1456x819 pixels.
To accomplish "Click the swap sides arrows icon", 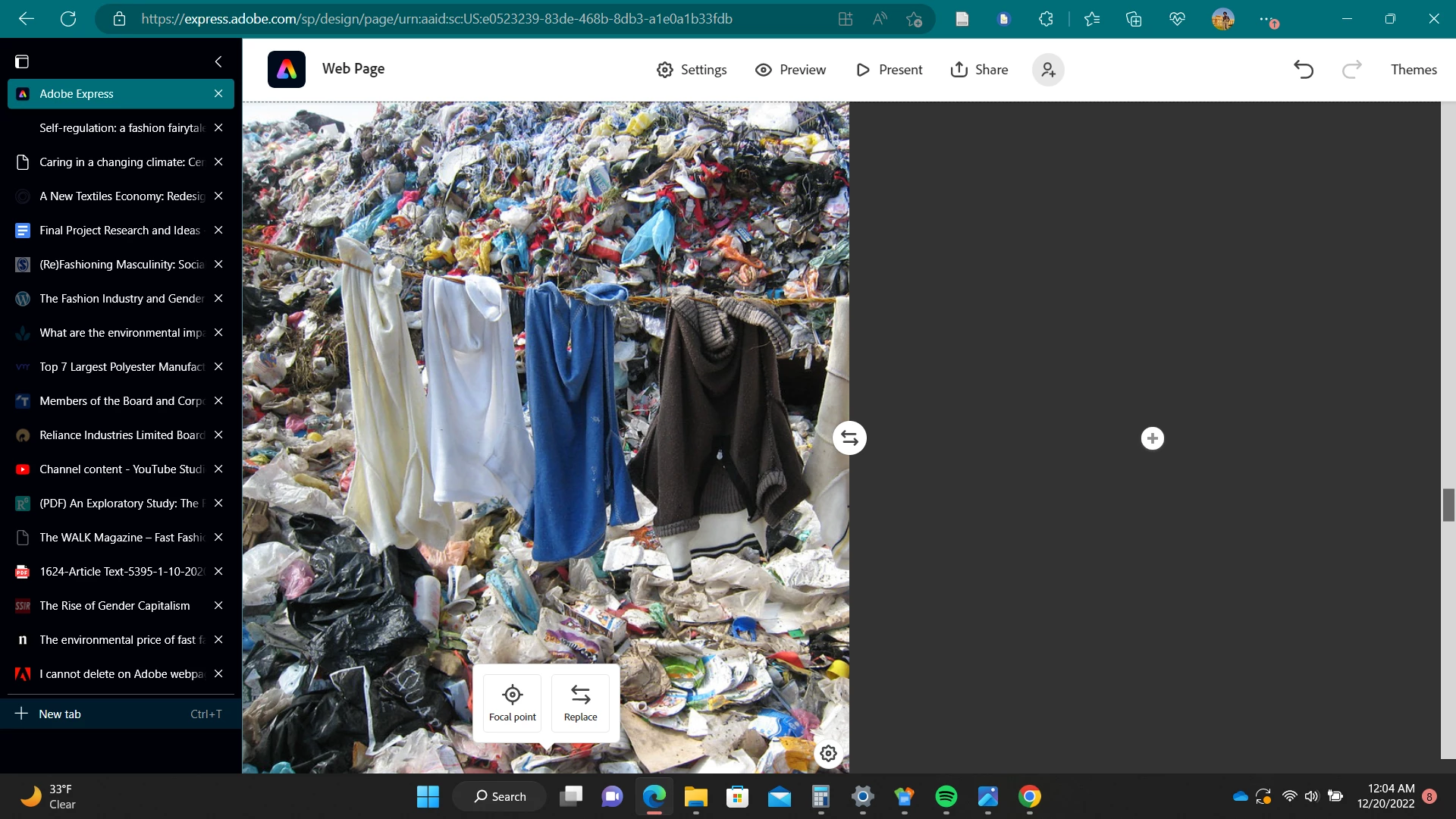I will pos(849,438).
